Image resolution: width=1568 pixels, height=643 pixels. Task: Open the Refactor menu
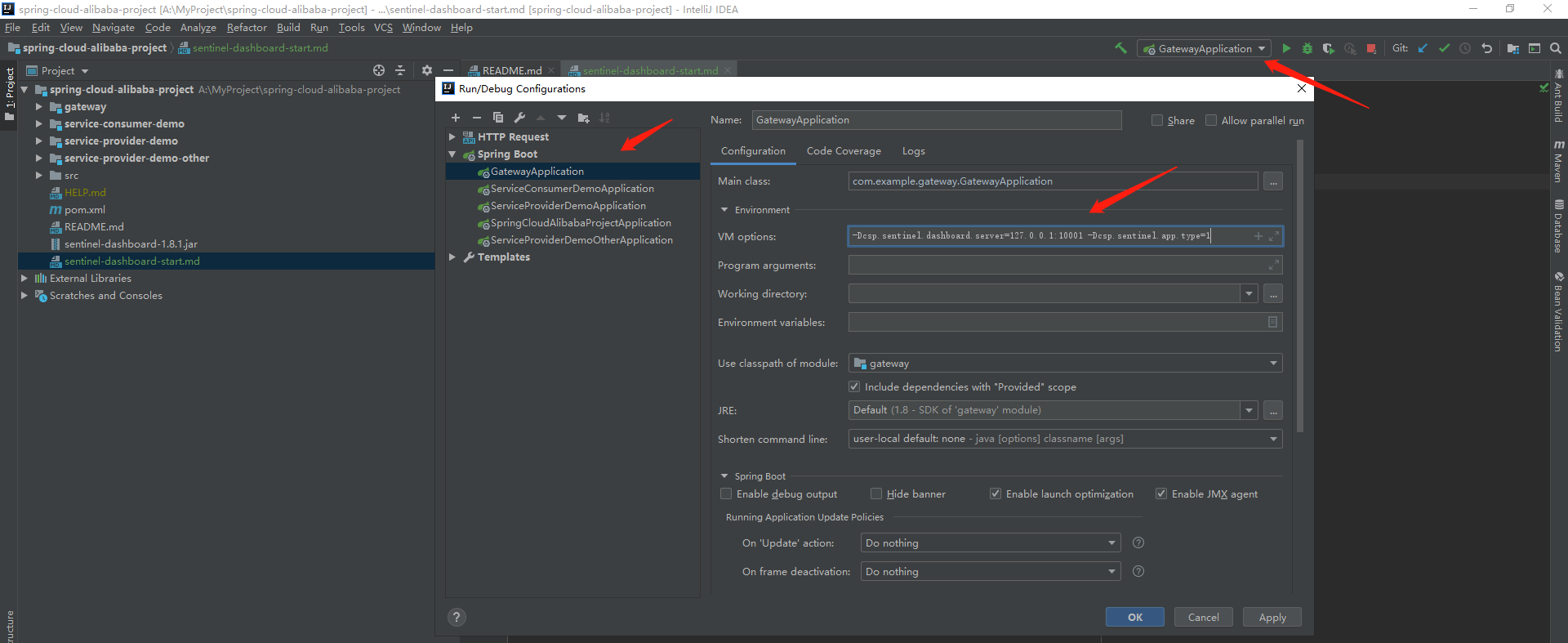point(247,27)
